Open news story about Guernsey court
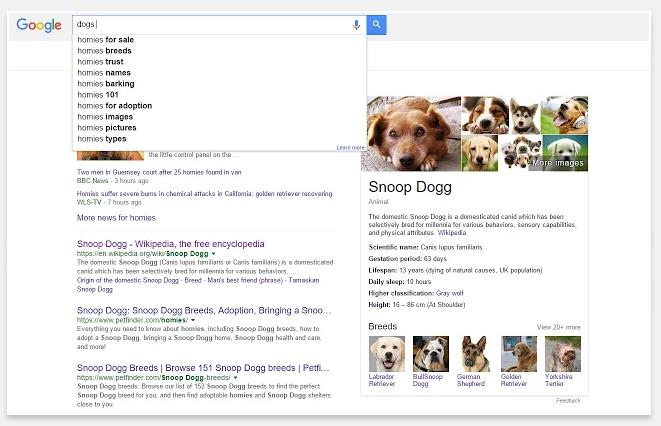661x426 pixels. click(x=159, y=172)
